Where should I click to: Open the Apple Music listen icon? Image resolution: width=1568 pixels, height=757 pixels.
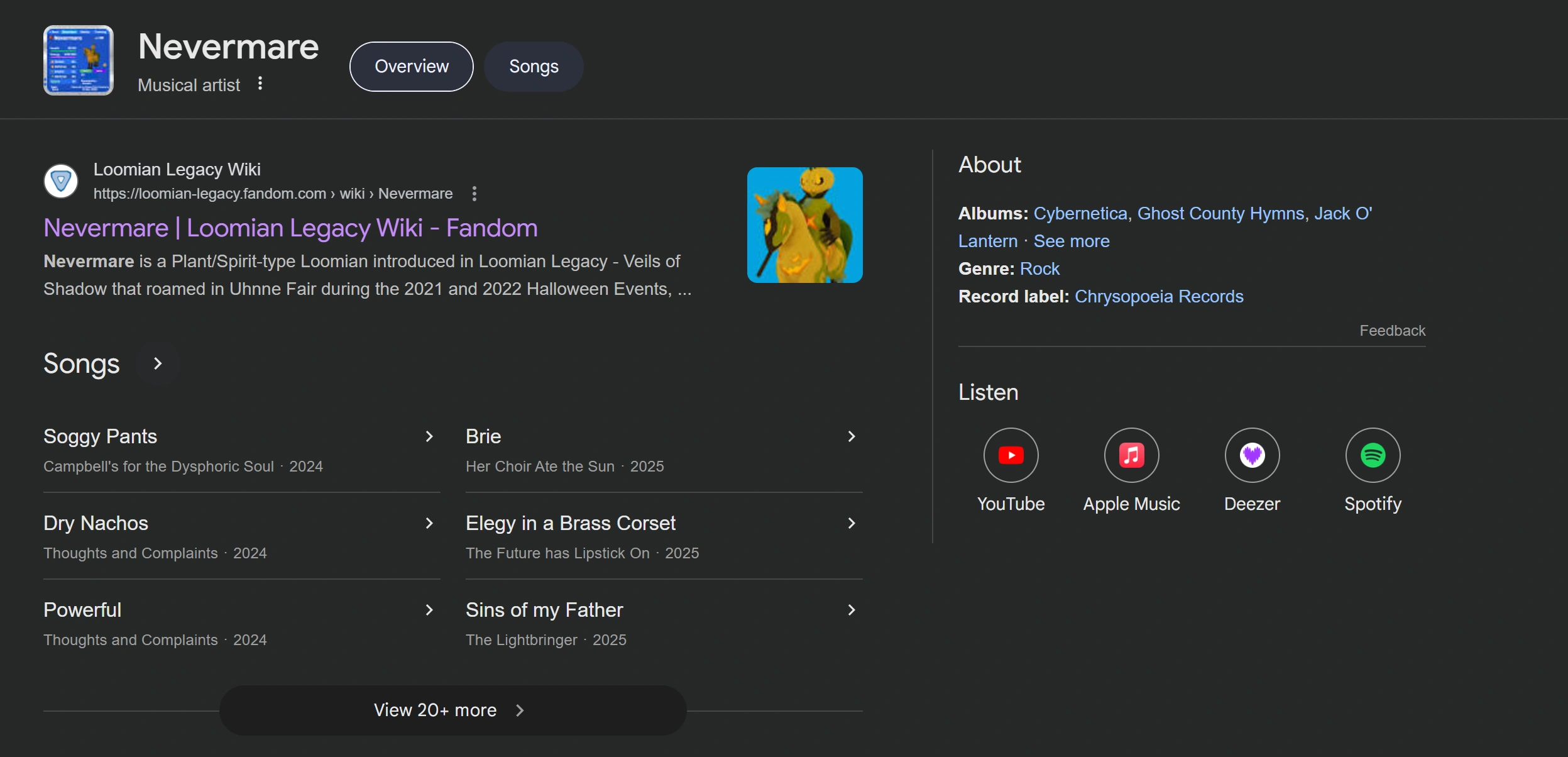(1131, 455)
